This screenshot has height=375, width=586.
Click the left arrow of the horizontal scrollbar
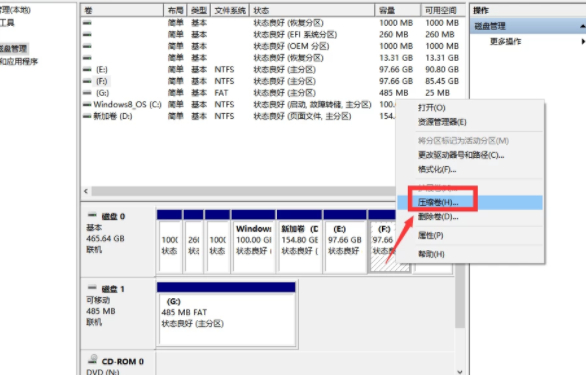[86, 191]
